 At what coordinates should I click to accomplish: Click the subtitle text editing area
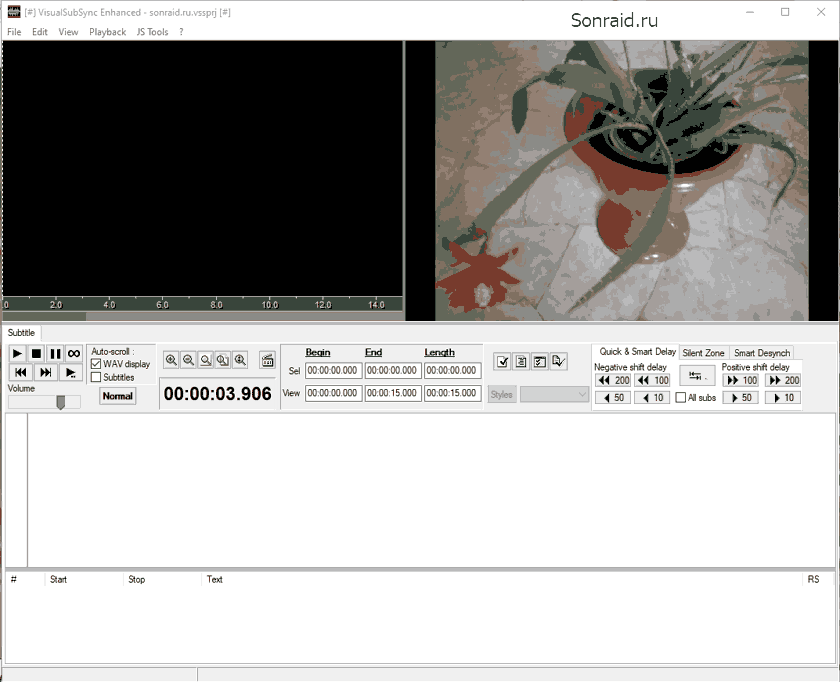coord(432,490)
